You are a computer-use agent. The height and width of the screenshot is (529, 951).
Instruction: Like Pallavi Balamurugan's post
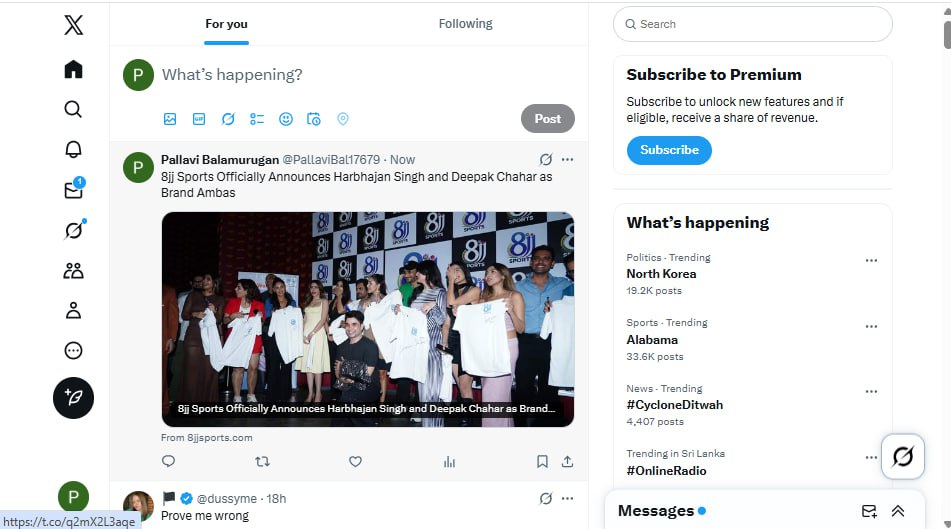coord(355,461)
